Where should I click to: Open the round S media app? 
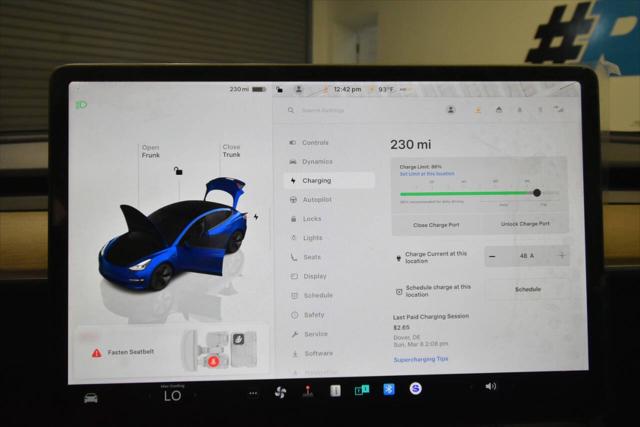click(416, 388)
